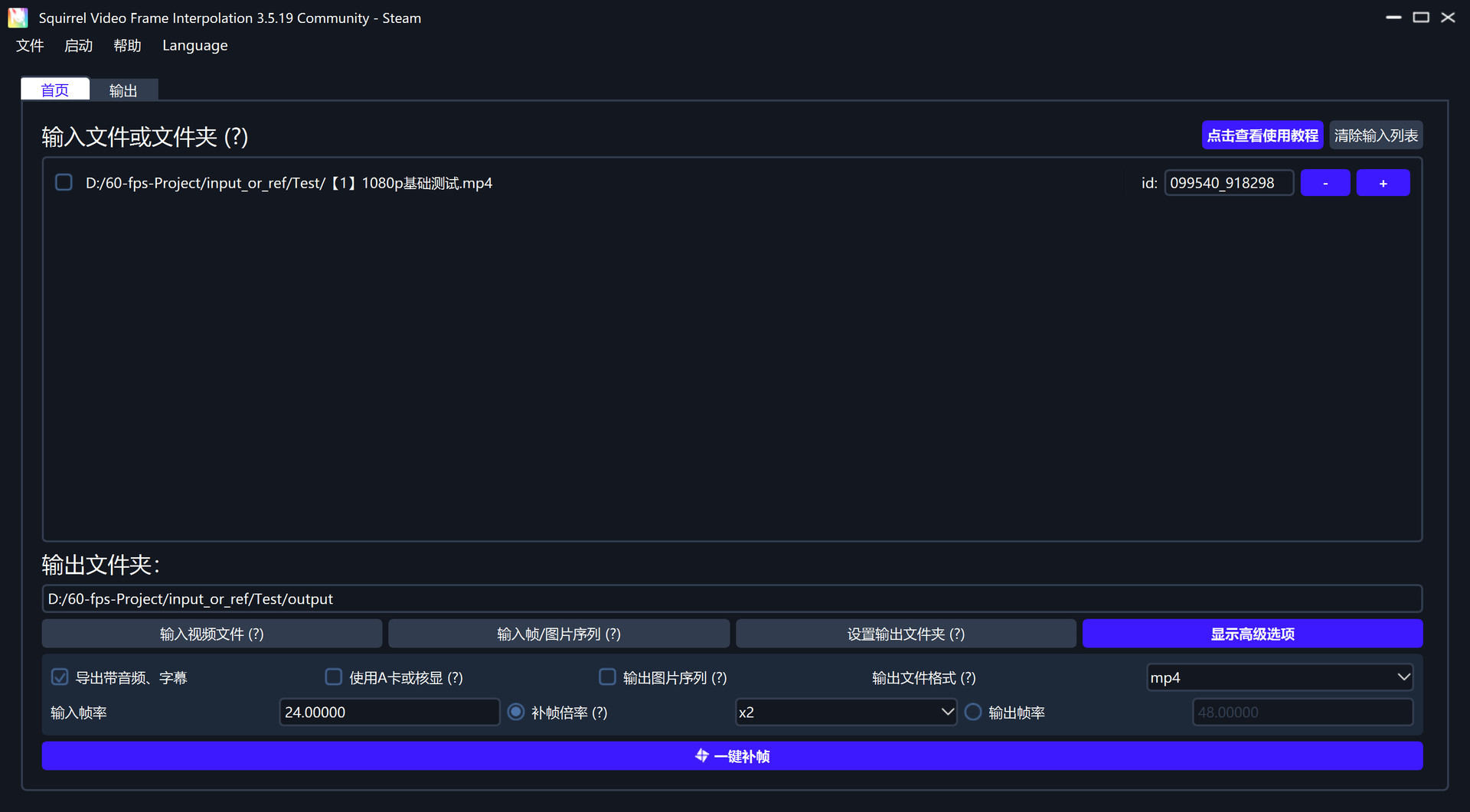Select the 补帧倍率 radio button

(516, 712)
